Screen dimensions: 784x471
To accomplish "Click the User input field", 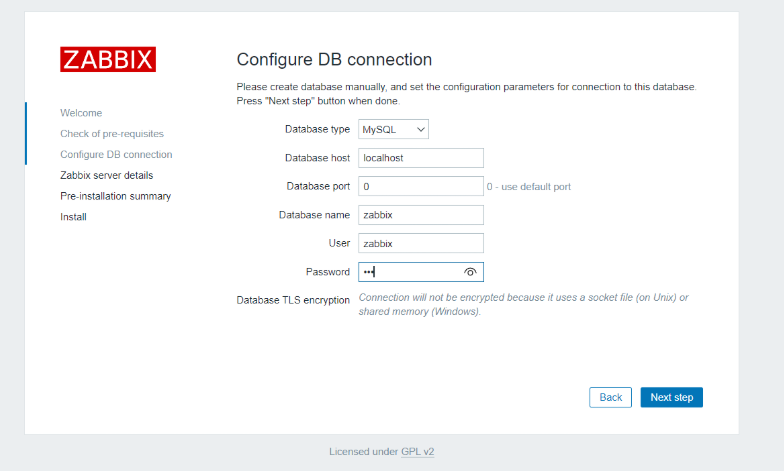I will tap(420, 243).
